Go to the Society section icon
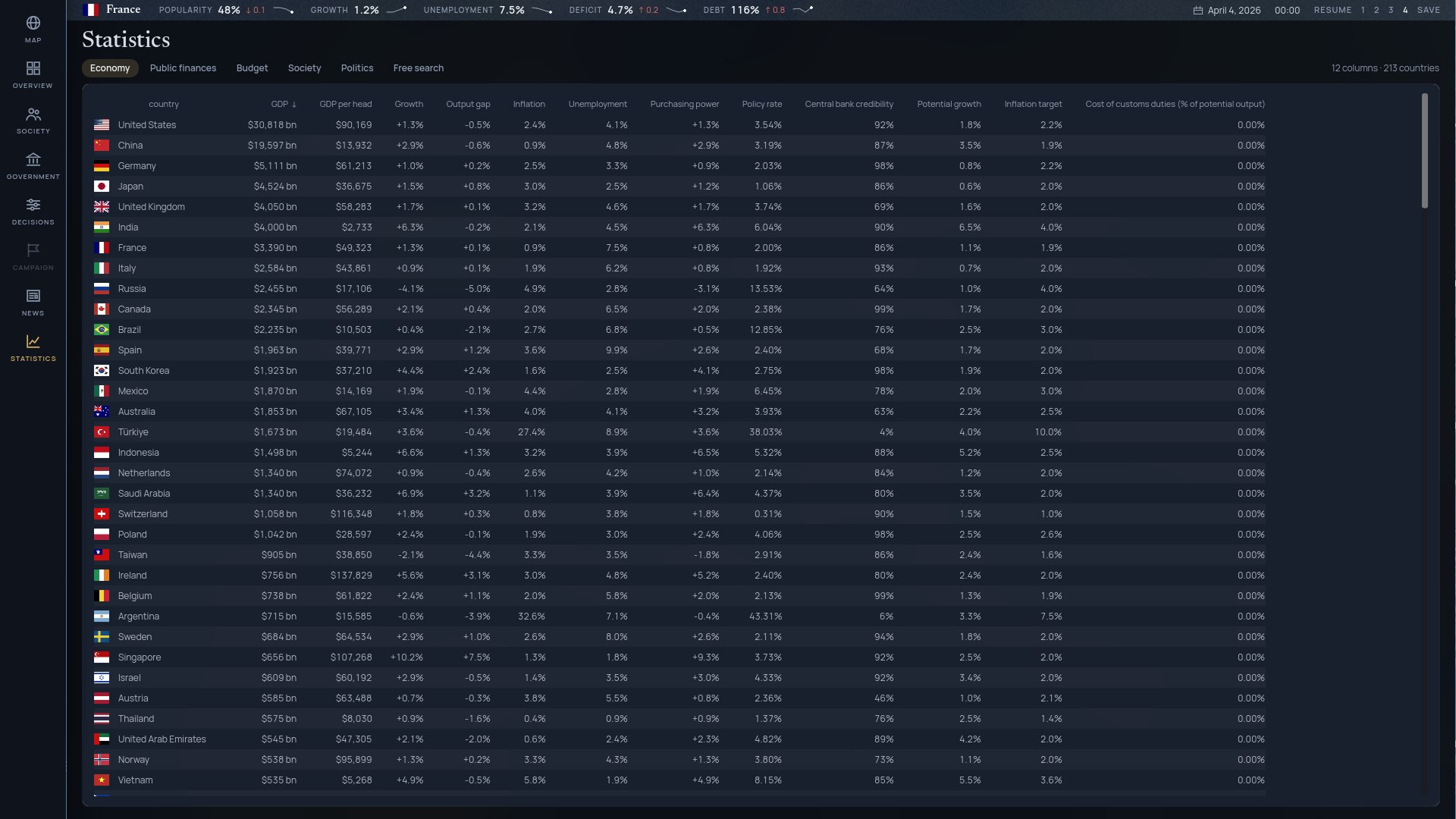The image size is (1456, 819). [33, 114]
